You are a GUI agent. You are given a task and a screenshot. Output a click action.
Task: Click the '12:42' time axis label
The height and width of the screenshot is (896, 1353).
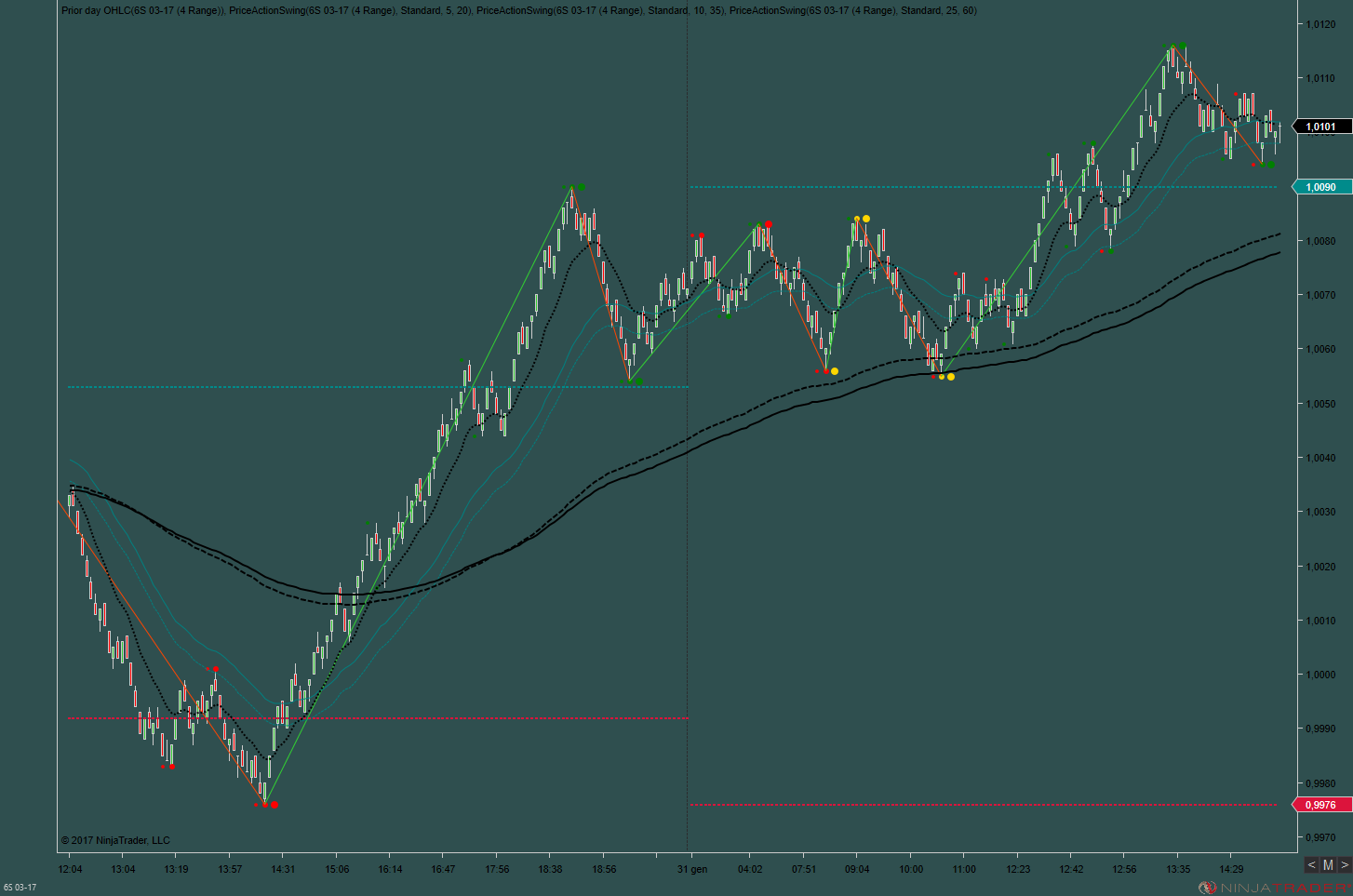pos(1071,869)
